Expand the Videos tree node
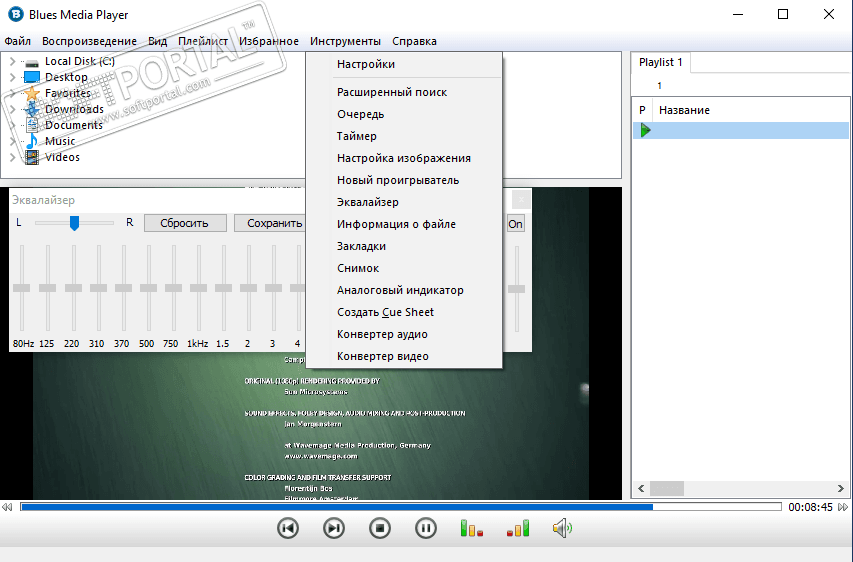The width and height of the screenshot is (853, 562). [x=13, y=157]
